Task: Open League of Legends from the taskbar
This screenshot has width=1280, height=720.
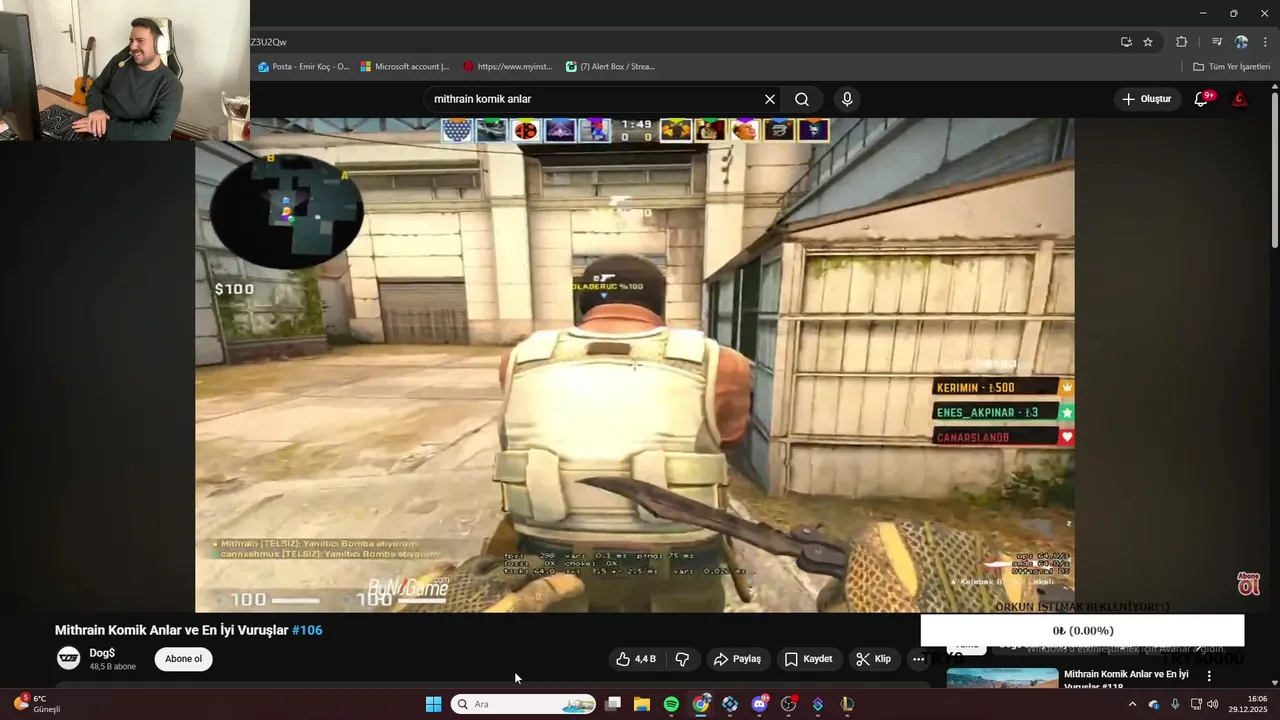Action: point(847,704)
